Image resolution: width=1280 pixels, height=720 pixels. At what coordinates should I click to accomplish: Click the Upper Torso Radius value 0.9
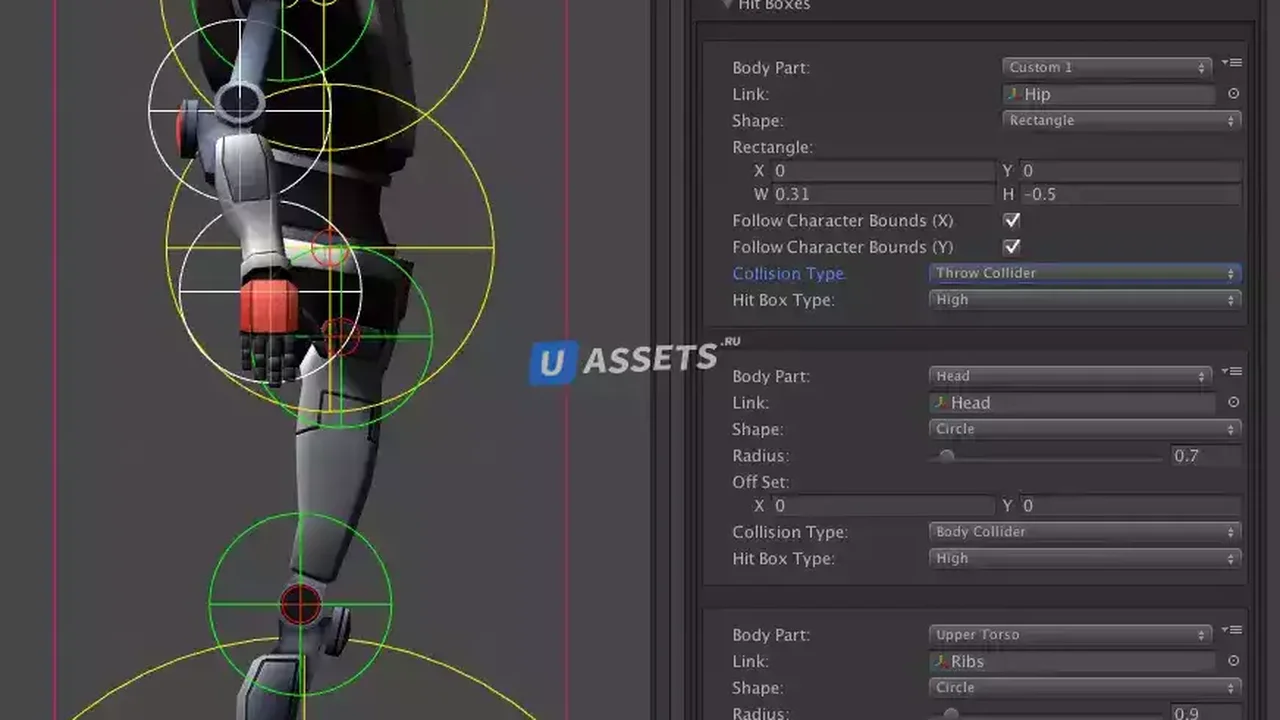tap(1206, 713)
